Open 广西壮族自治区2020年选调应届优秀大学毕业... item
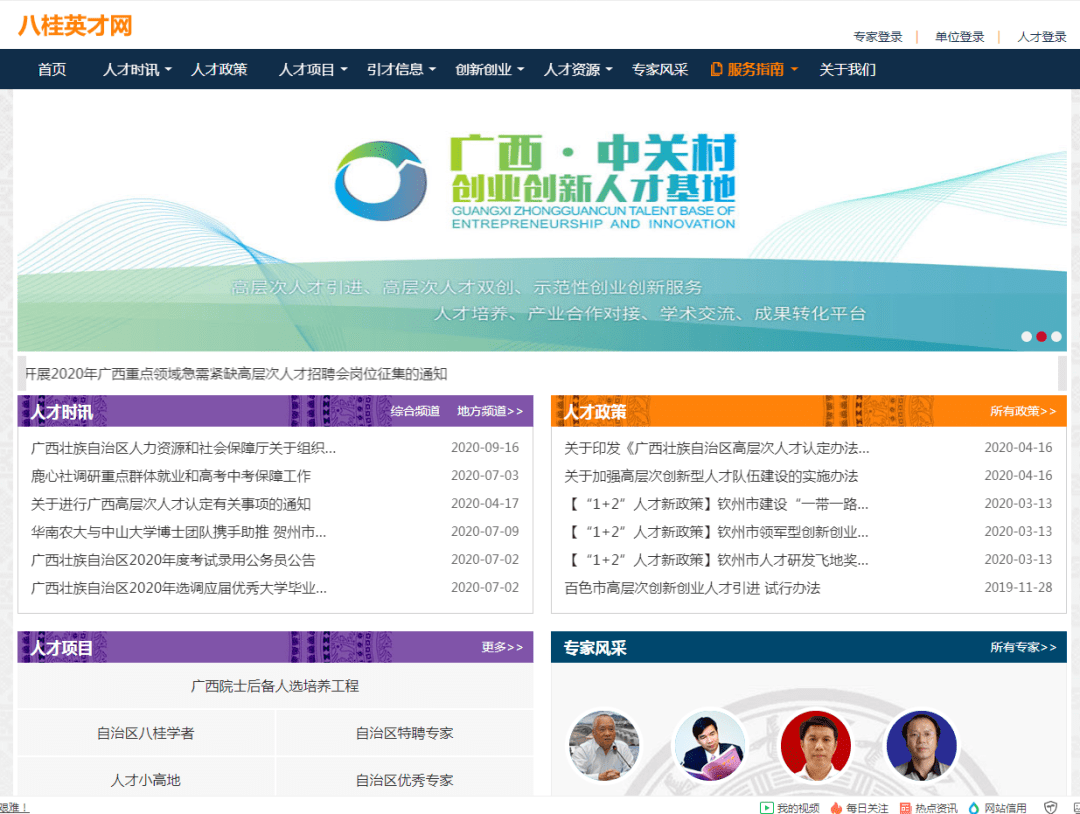 [x=179, y=588]
